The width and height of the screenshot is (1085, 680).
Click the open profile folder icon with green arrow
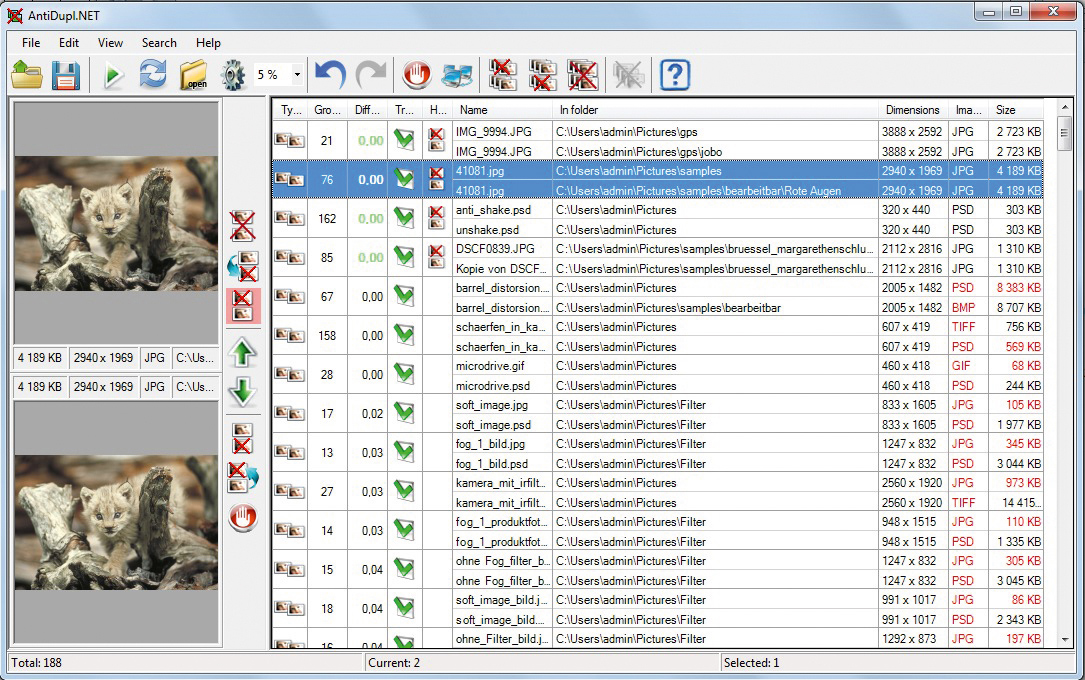tap(27, 75)
